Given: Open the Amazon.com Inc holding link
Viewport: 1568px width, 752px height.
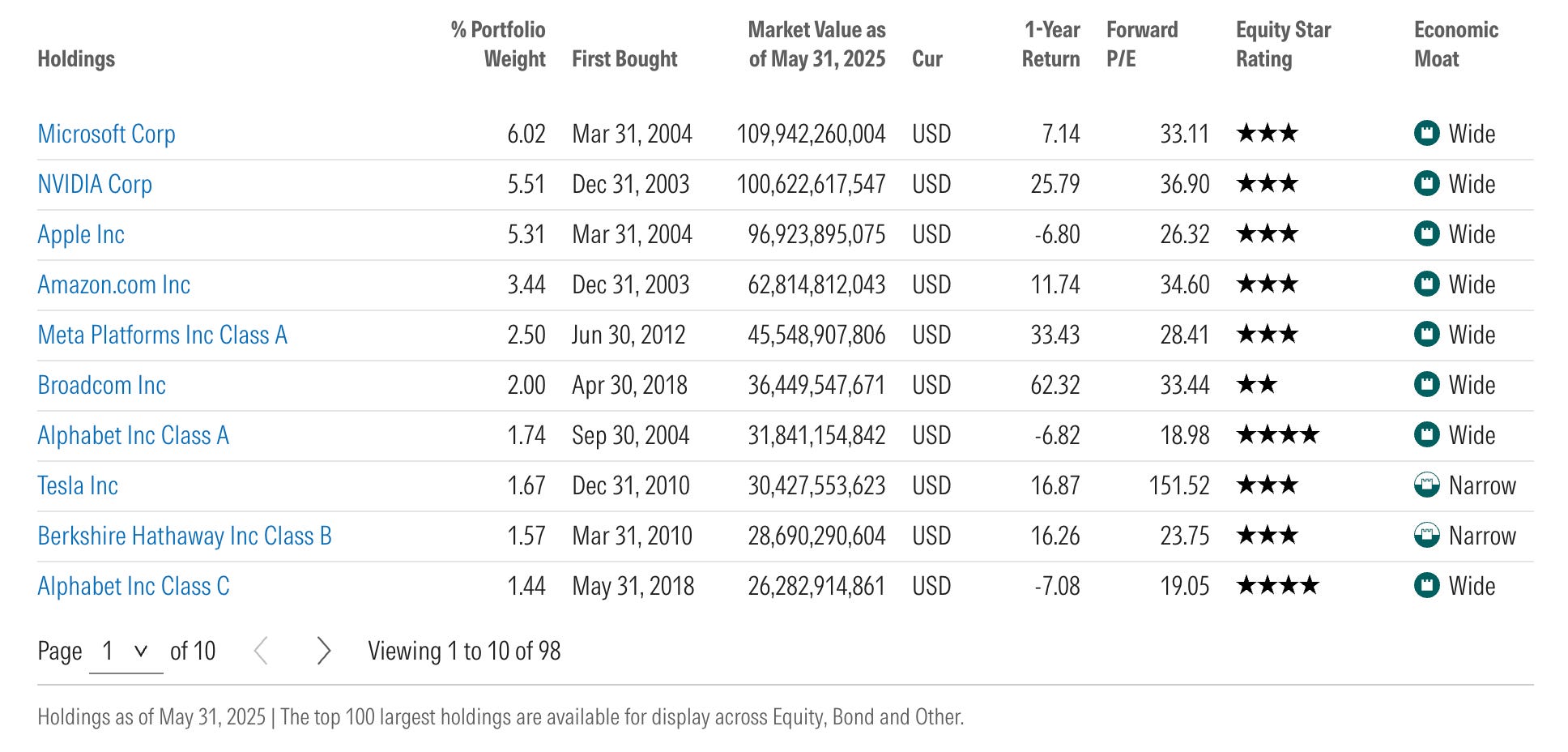Looking at the screenshot, I should (x=114, y=284).
